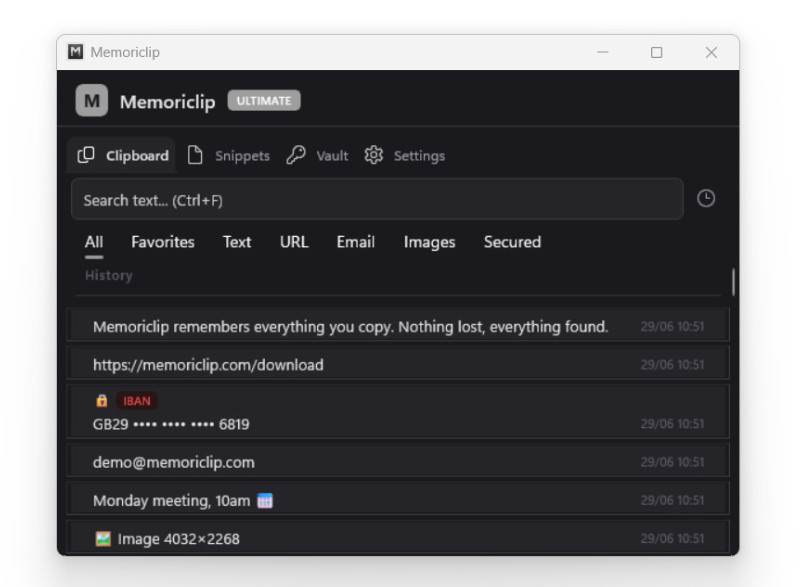Screen dimensions: 806x587
Task: Open the Snippets tab
Action: (229, 155)
